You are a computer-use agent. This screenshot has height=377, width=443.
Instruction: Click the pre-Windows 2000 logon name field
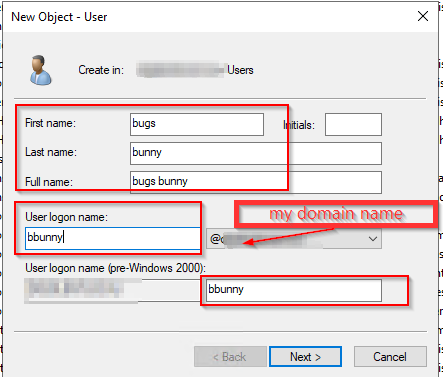point(294,290)
